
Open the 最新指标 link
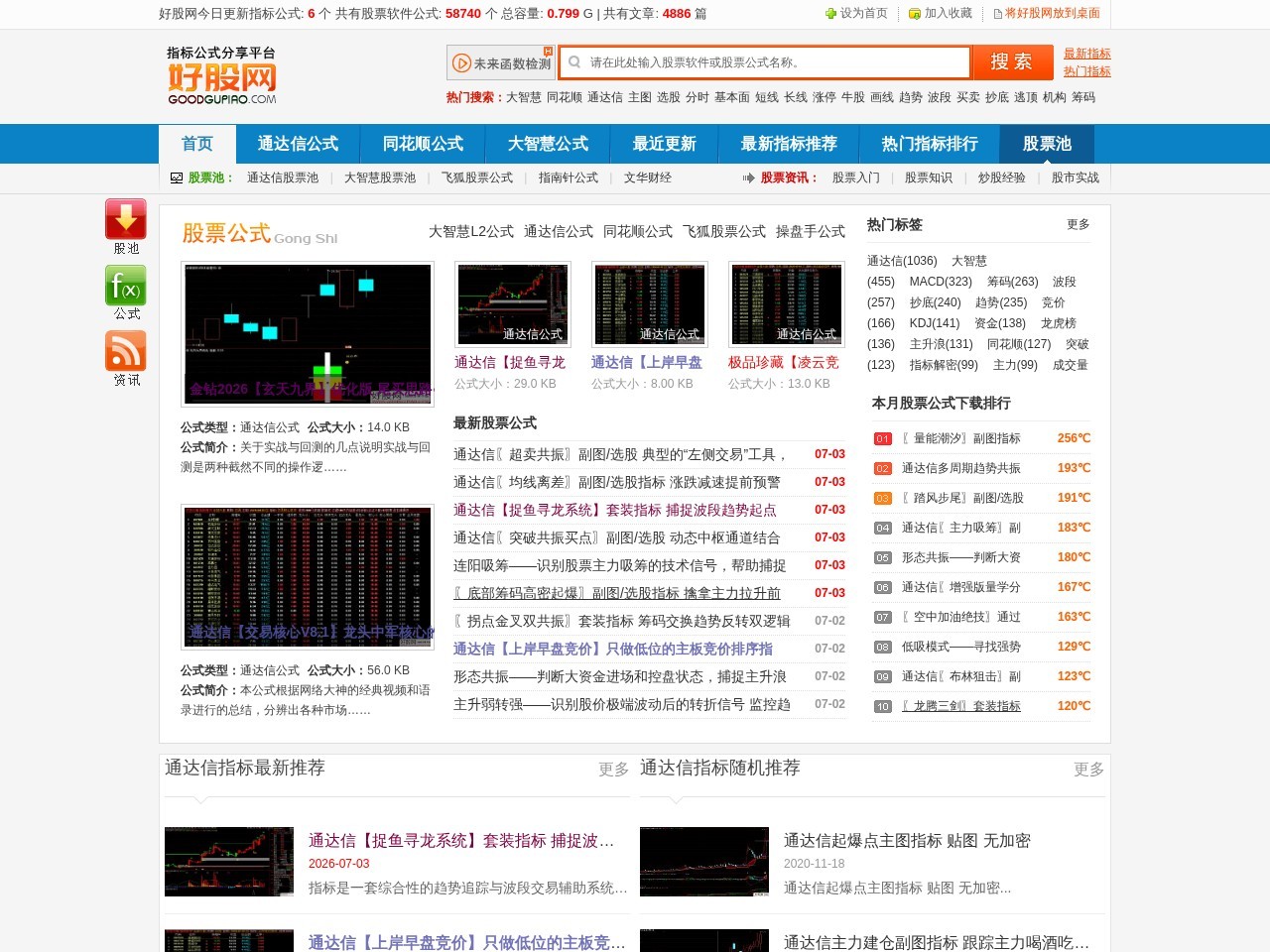[x=1087, y=54]
